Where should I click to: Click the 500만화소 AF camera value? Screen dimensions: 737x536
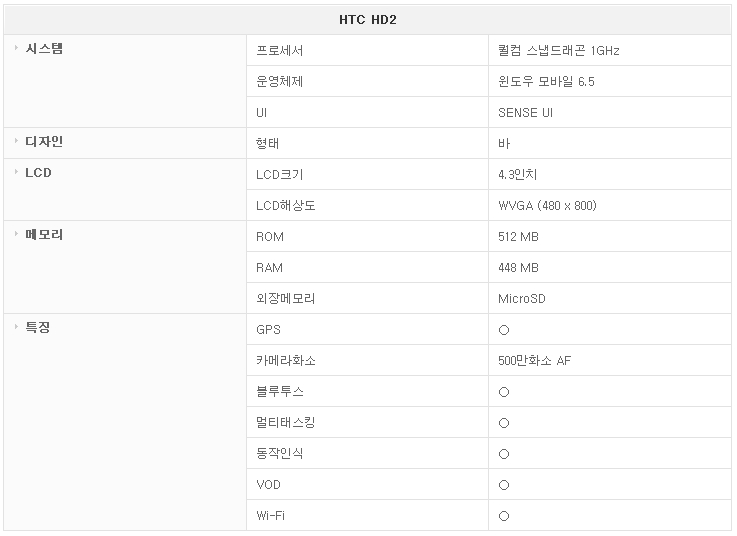pyautogui.click(x=534, y=361)
